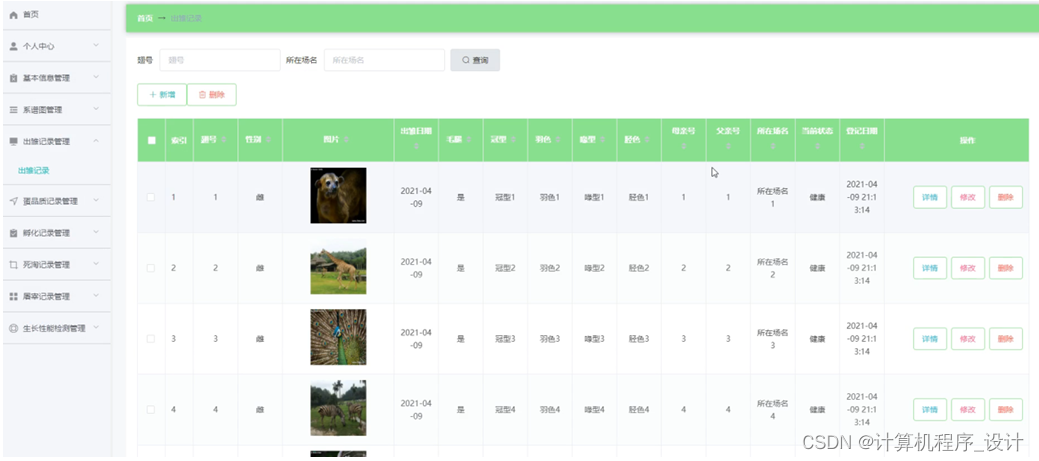
Task: Sort by the 图片 column sort arrows
Action: [347, 140]
